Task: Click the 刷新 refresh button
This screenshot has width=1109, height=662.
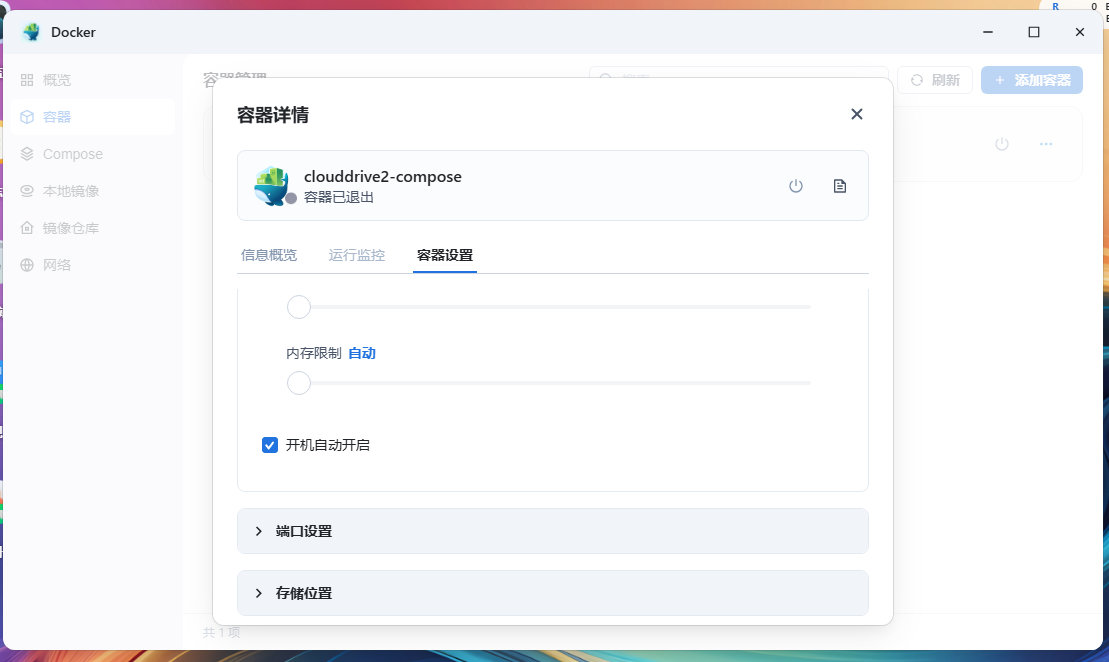Action: (x=935, y=80)
